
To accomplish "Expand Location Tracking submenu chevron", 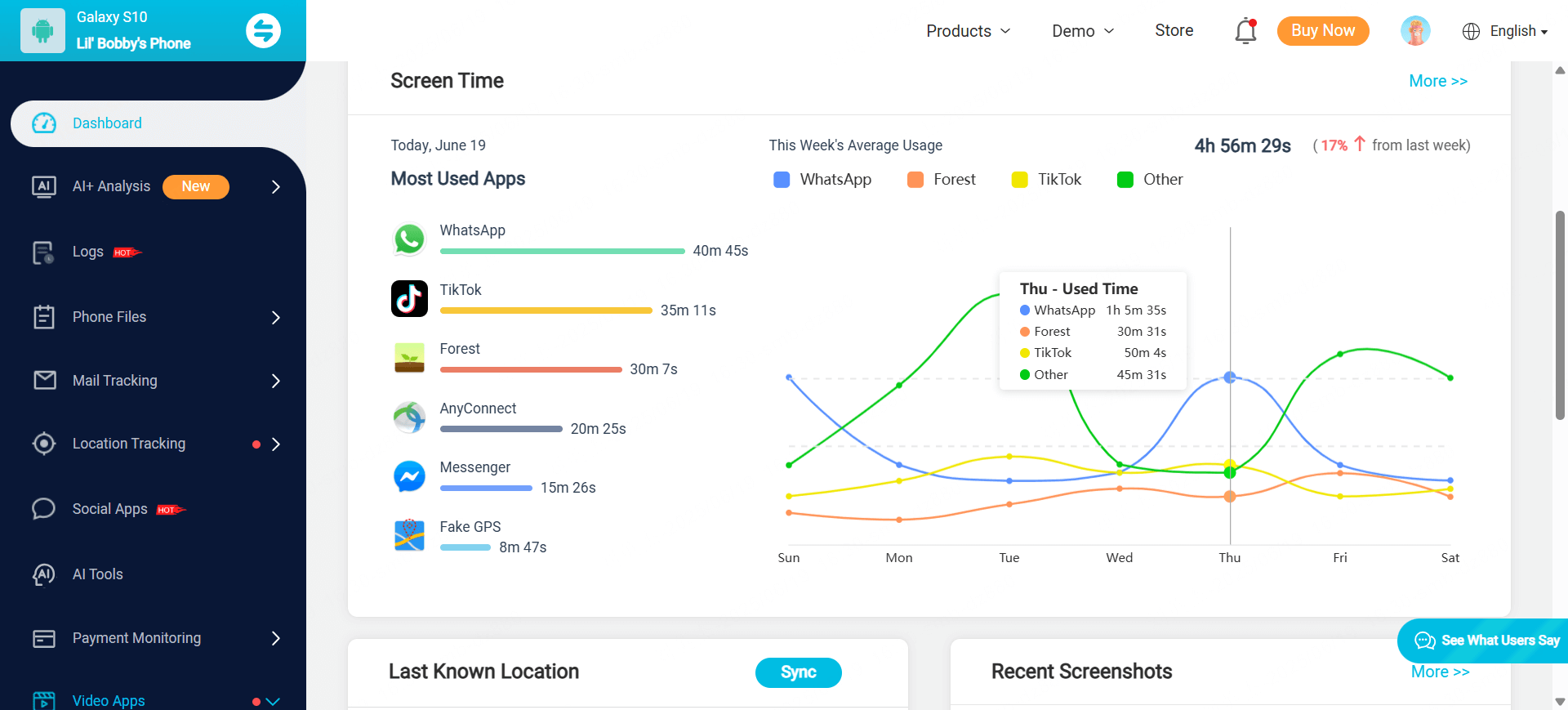I will pyautogui.click(x=276, y=444).
